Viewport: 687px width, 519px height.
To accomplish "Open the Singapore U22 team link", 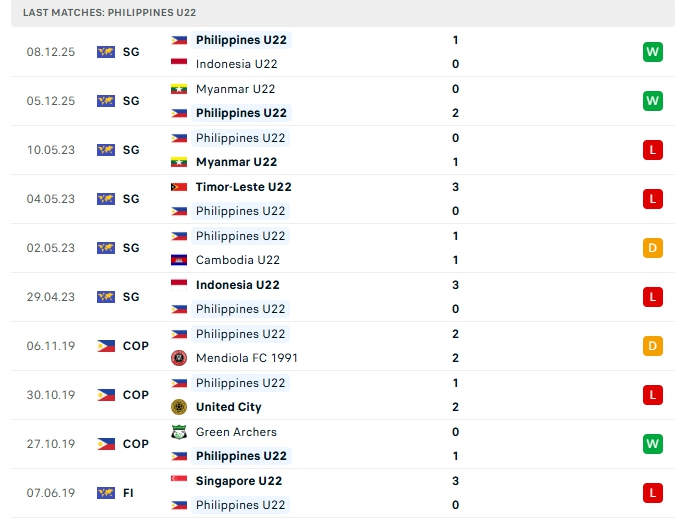I will (x=238, y=481).
